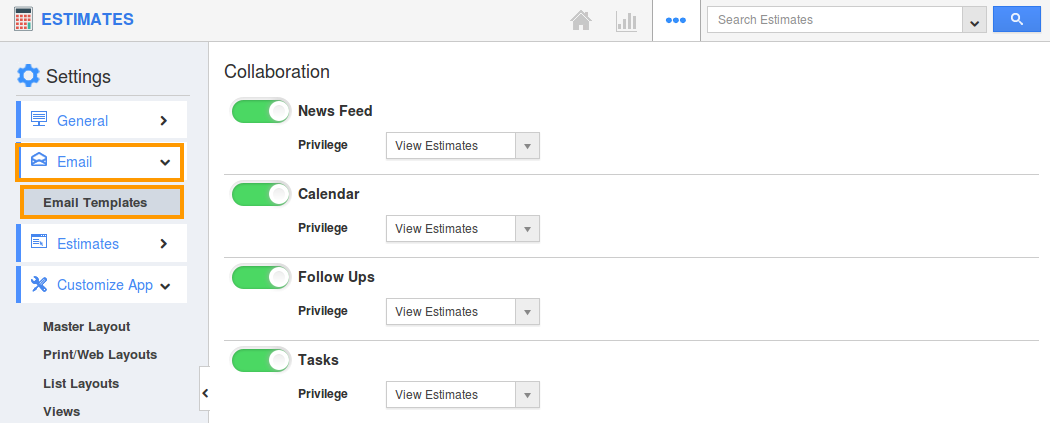
Task: Click the blue search magnifier button
Action: coord(1017,19)
